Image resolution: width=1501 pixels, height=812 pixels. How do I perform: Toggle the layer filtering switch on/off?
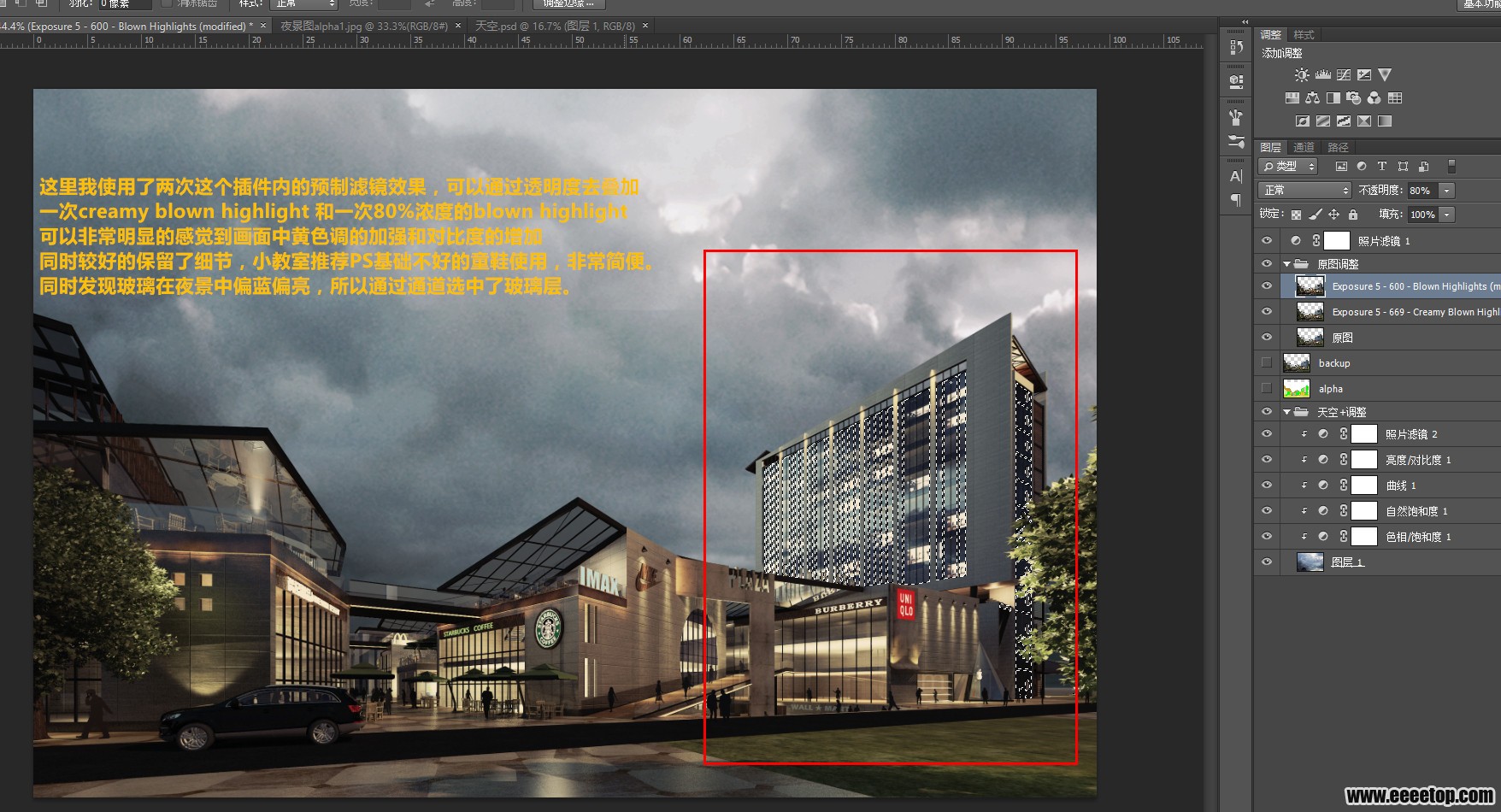click(1451, 167)
